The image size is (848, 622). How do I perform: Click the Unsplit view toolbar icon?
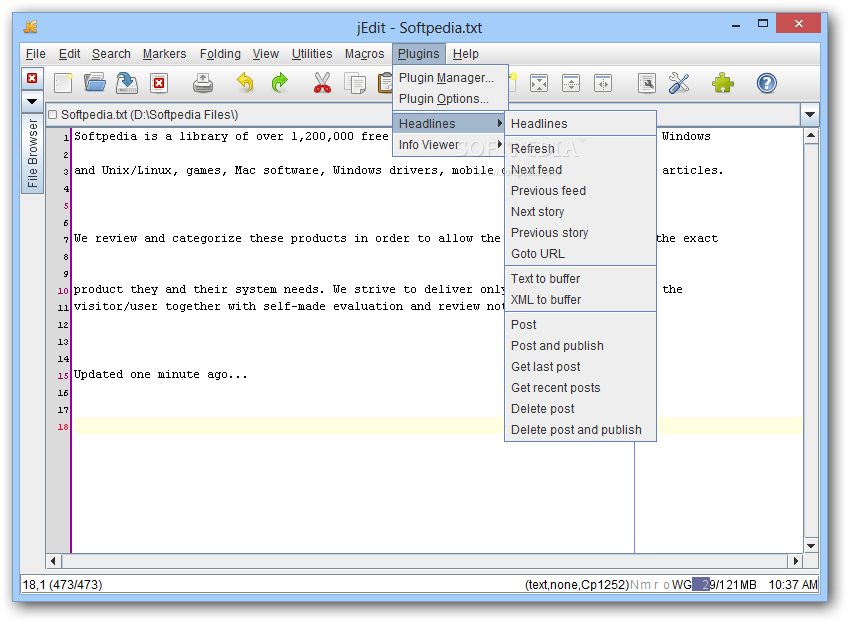tap(539, 83)
